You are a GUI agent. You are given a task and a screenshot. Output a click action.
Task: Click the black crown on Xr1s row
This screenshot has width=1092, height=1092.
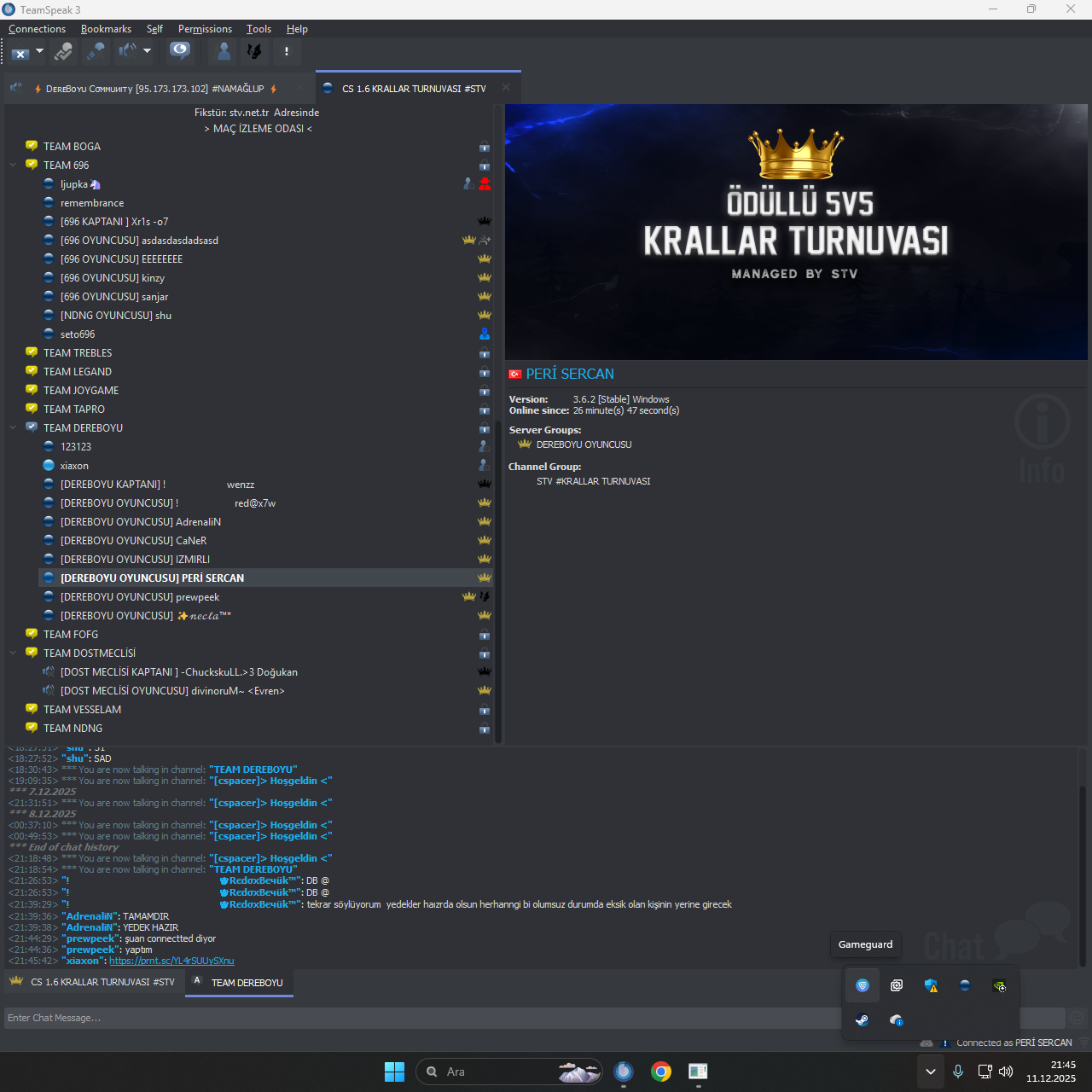(485, 221)
